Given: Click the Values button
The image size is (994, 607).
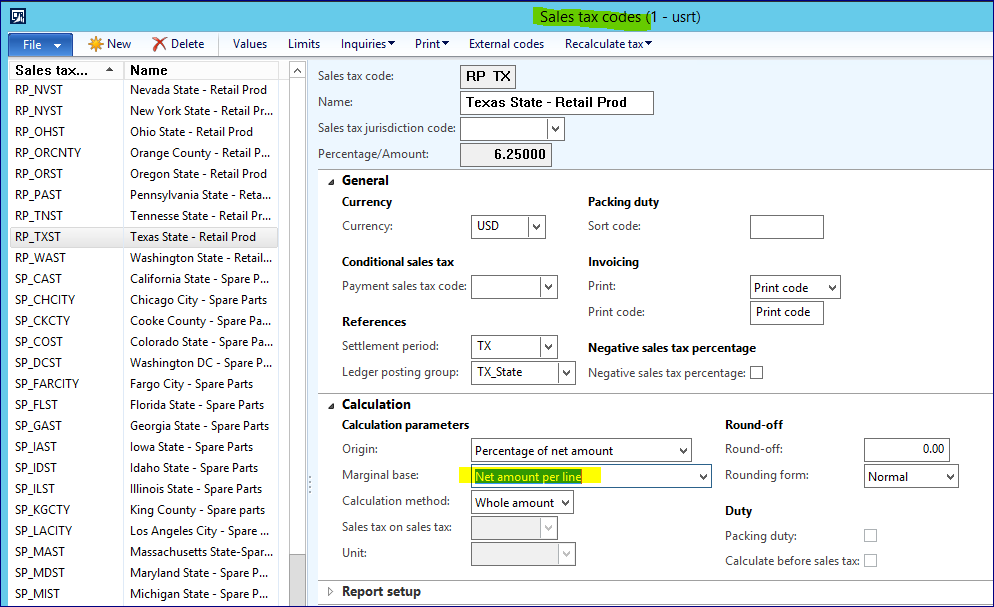Looking at the screenshot, I should click(250, 44).
